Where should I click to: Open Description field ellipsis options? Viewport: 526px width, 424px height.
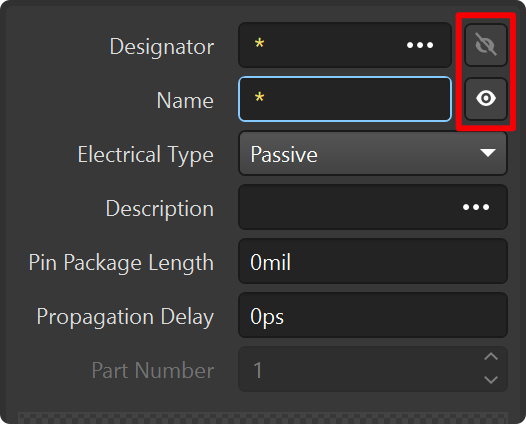tap(476, 207)
